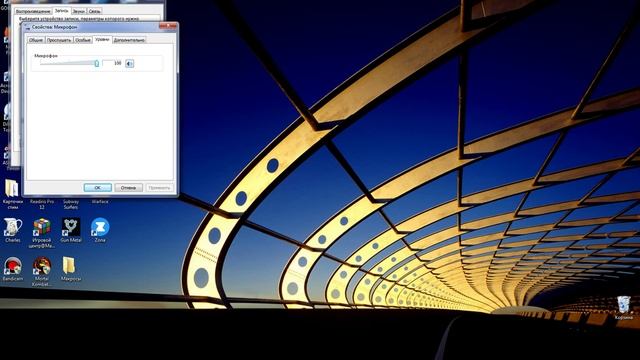Select the Readiris Pro 12 label

(x=42, y=204)
